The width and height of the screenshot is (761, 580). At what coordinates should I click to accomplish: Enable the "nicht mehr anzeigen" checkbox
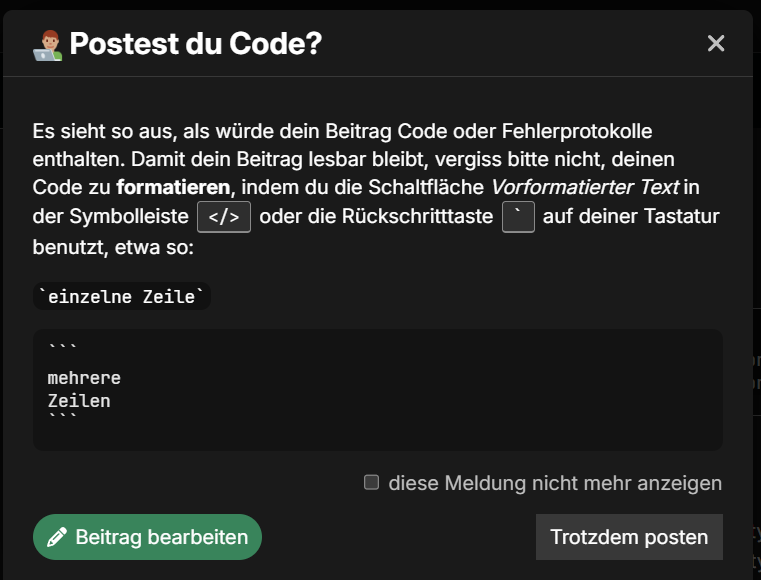click(372, 483)
